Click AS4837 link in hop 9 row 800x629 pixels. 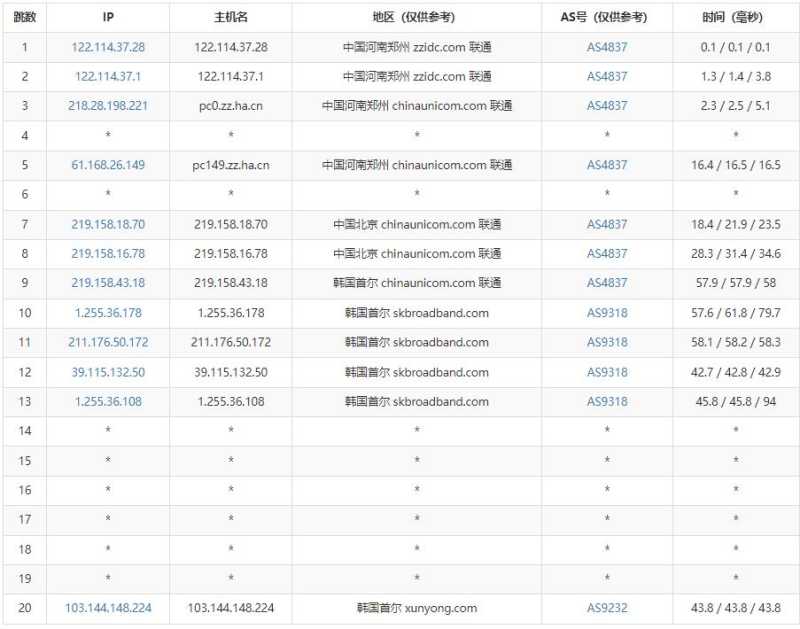607,283
